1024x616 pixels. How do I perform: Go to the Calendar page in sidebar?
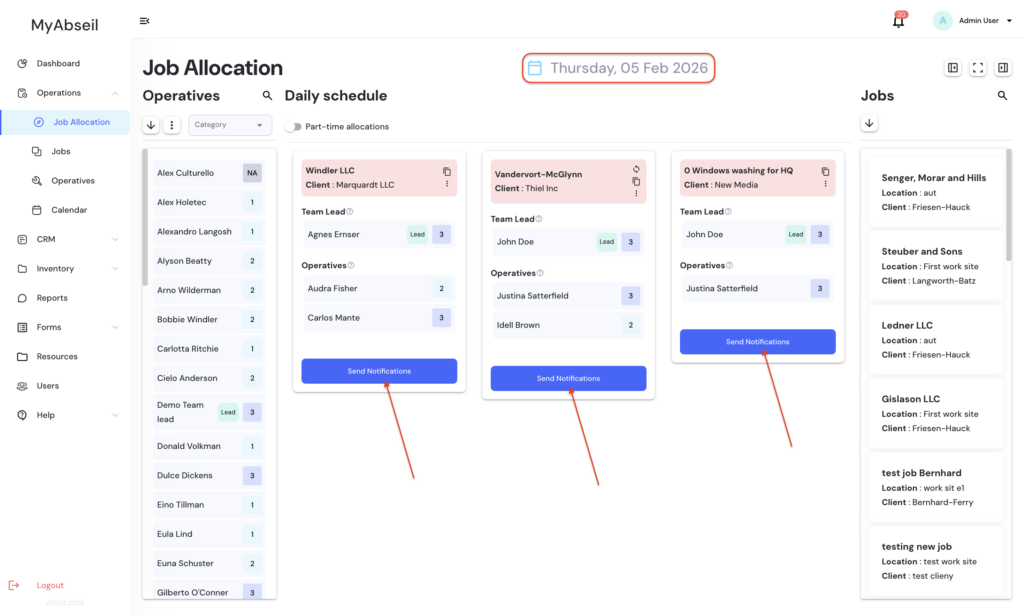[x=69, y=210]
